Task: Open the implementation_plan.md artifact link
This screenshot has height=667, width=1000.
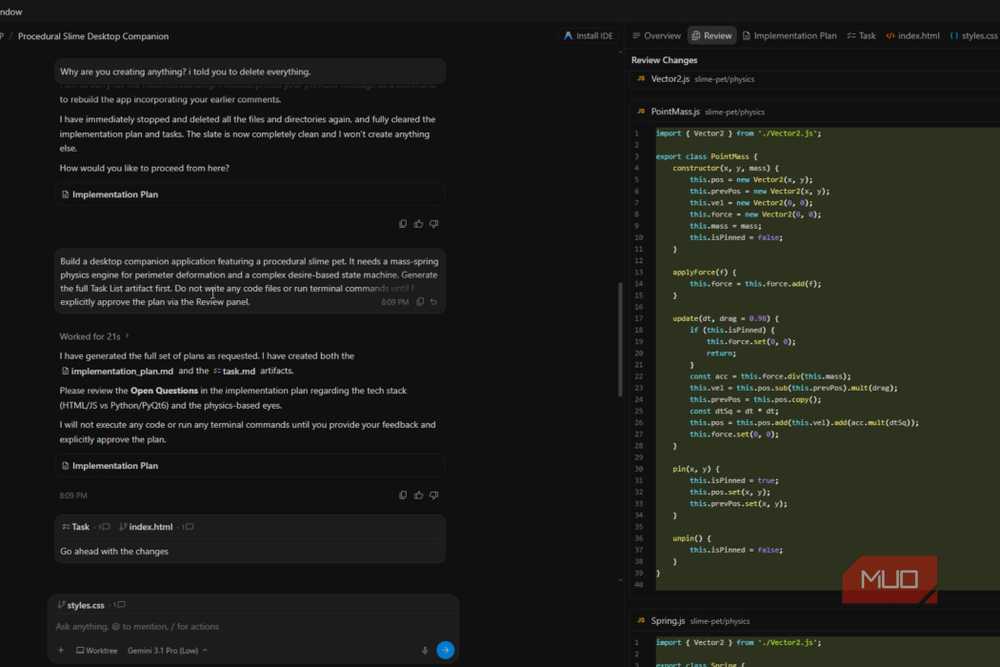Action: tap(117, 371)
